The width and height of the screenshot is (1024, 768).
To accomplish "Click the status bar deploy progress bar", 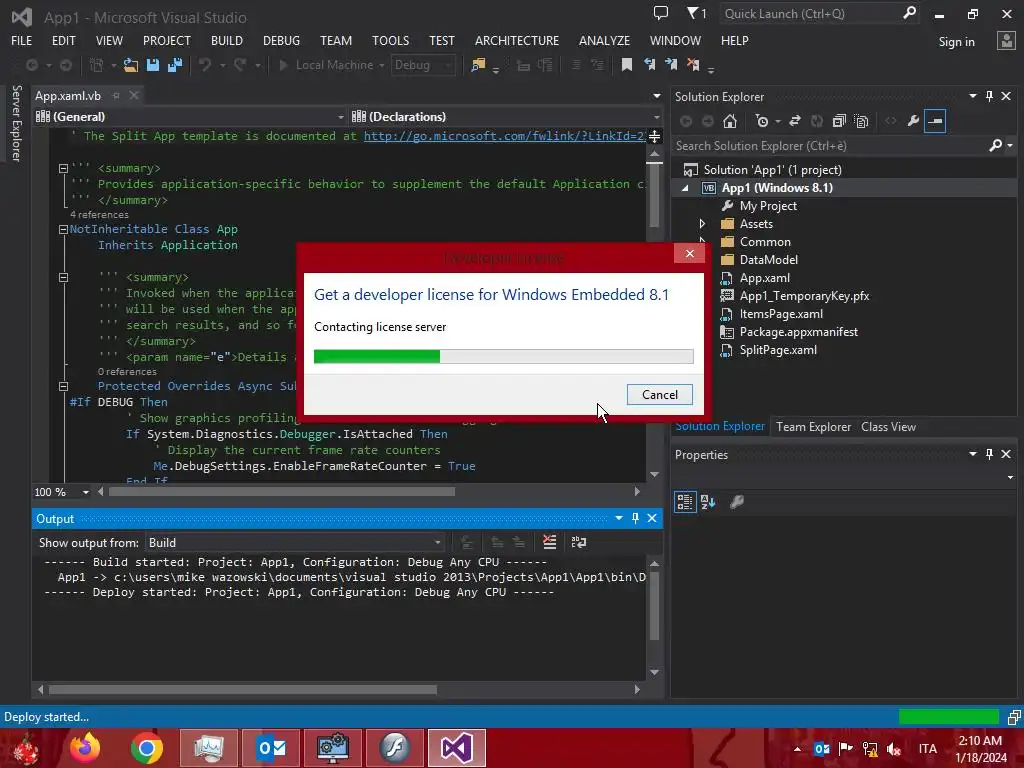I will tap(949, 716).
